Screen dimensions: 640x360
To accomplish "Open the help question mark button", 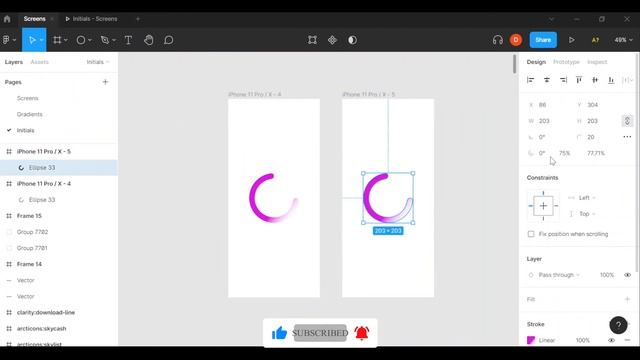I will click(x=618, y=325).
